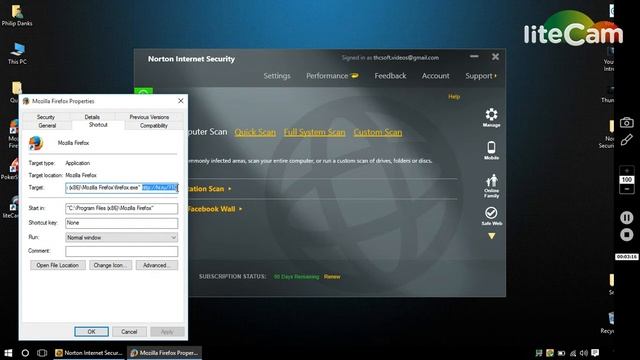Expand the Facebook Wall scan option
Screen dimensions: 640x360
(215, 209)
